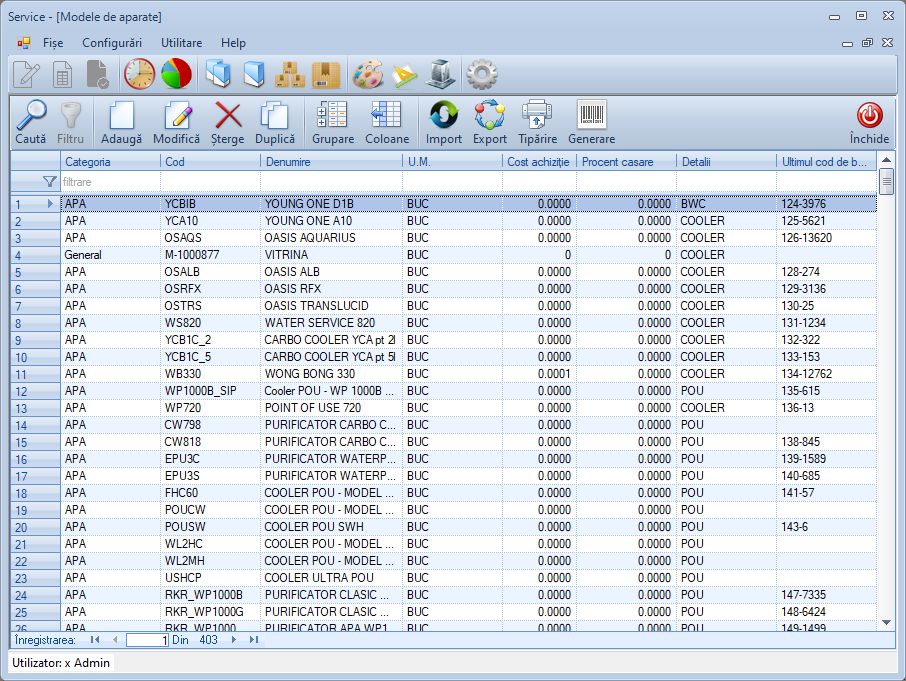Click the vertical scrollbar down arrow
This screenshot has width=906, height=681.
(x=886, y=622)
